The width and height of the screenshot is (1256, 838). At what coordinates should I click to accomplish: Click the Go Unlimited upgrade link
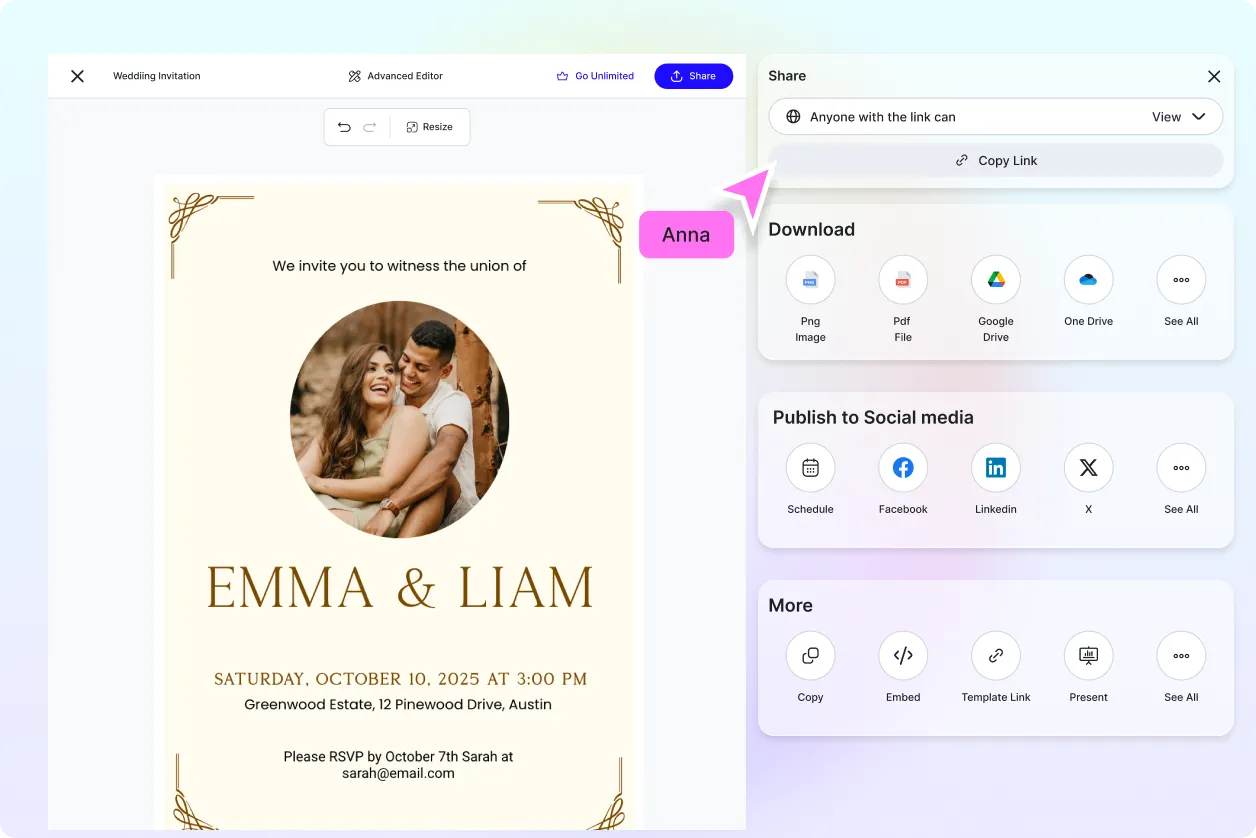595,76
